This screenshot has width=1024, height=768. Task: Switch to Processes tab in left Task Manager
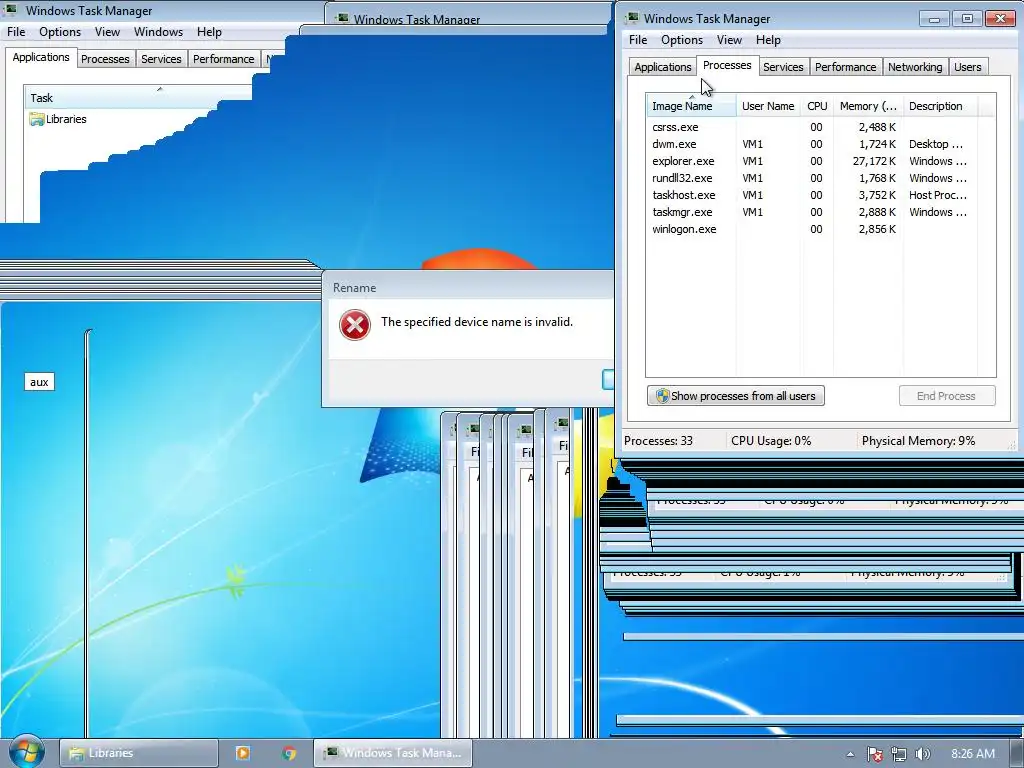[104, 59]
